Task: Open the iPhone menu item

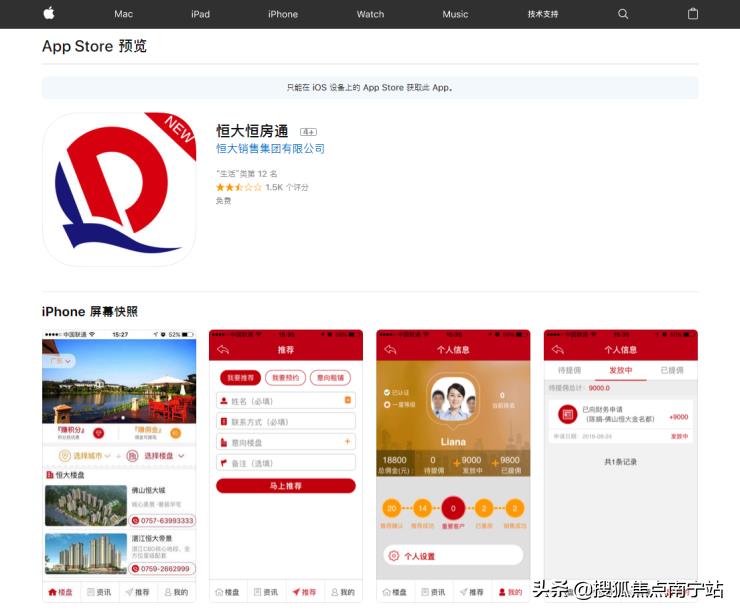Action: point(283,14)
